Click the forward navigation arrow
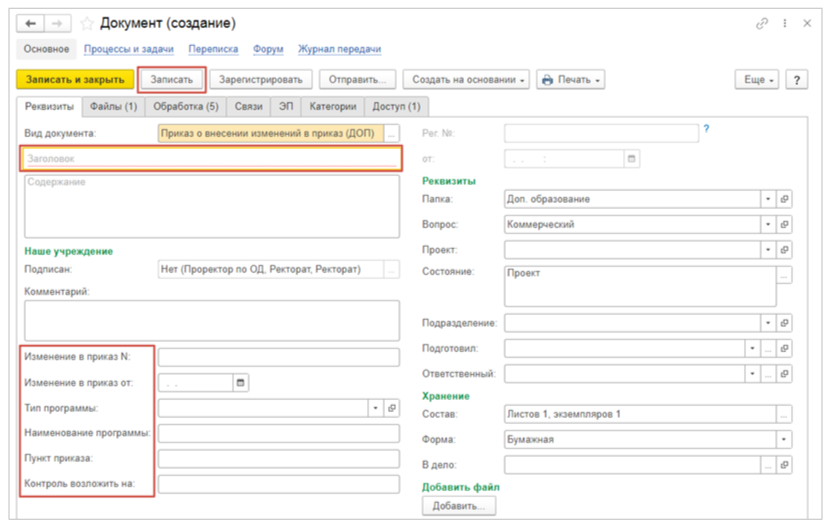827x524 pixels. (x=54, y=22)
